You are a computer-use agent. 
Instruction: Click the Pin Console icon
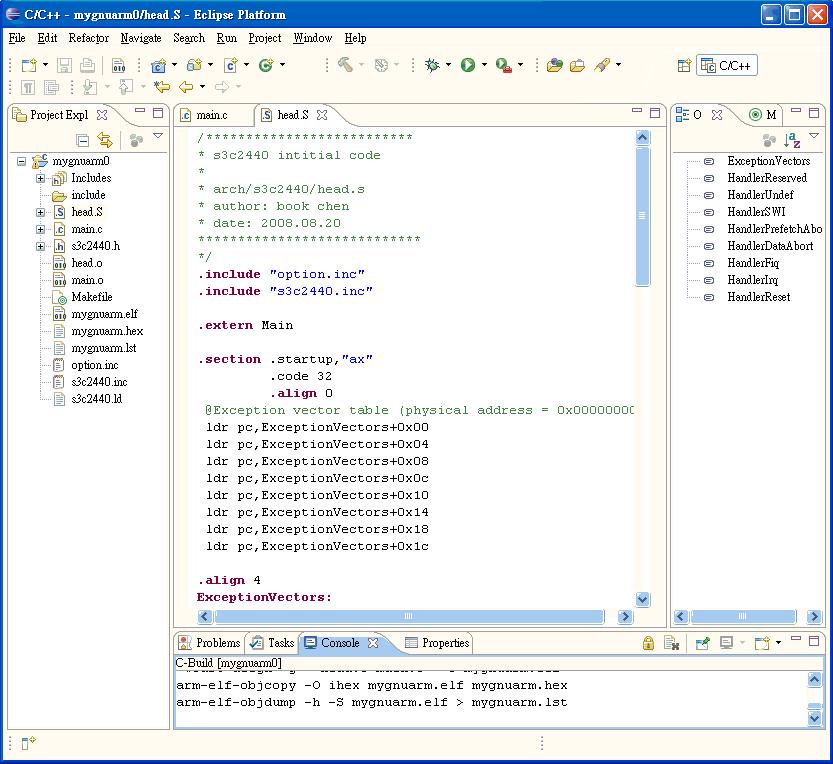coord(702,643)
